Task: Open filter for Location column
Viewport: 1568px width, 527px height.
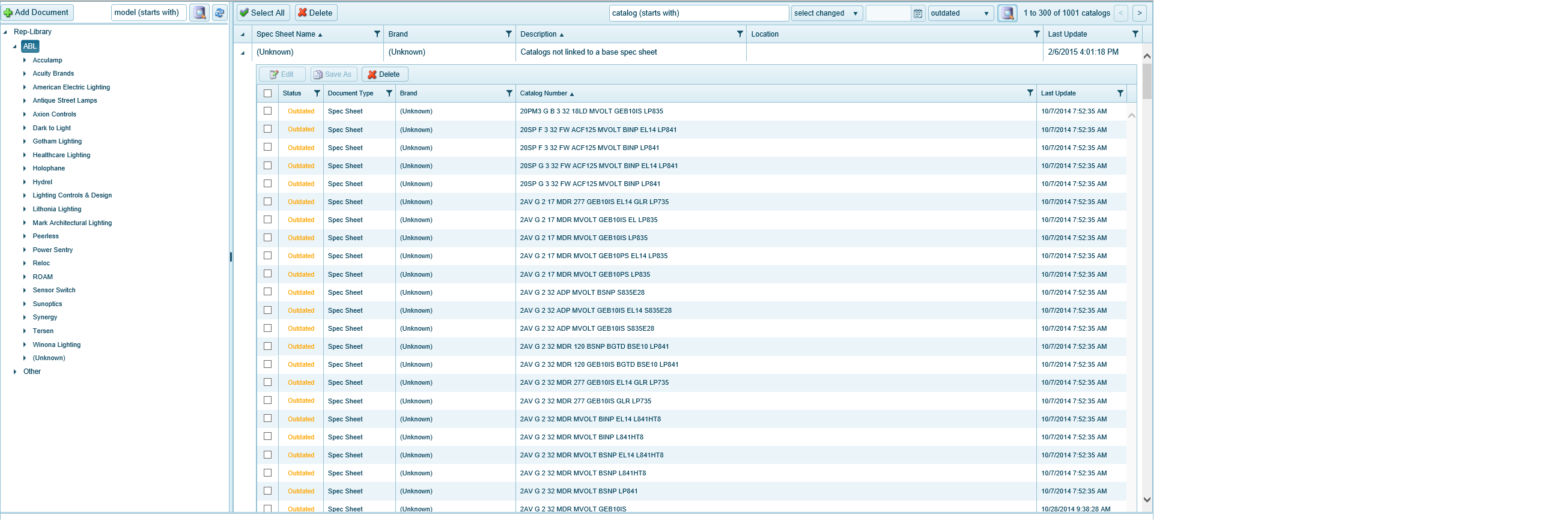Action: (1036, 34)
